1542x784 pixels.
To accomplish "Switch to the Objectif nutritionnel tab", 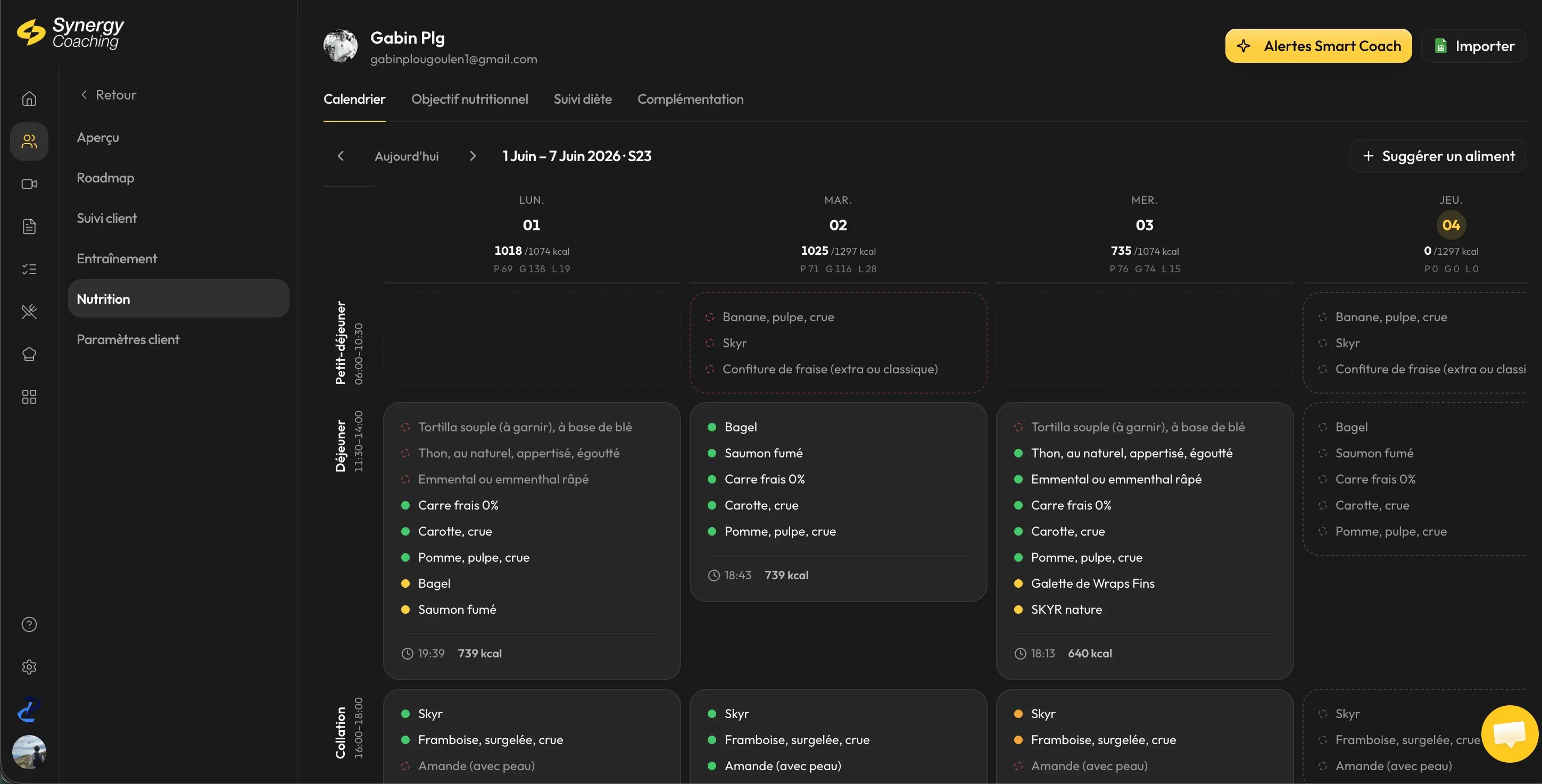I will [x=469, y=99].
